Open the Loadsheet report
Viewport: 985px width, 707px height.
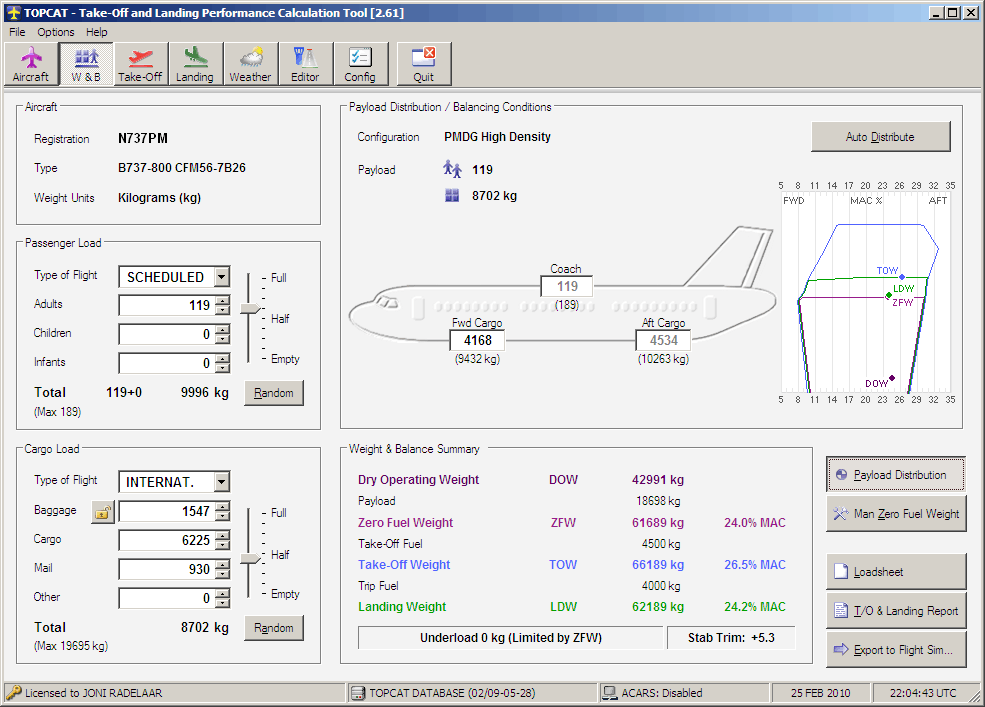[896, 572]
